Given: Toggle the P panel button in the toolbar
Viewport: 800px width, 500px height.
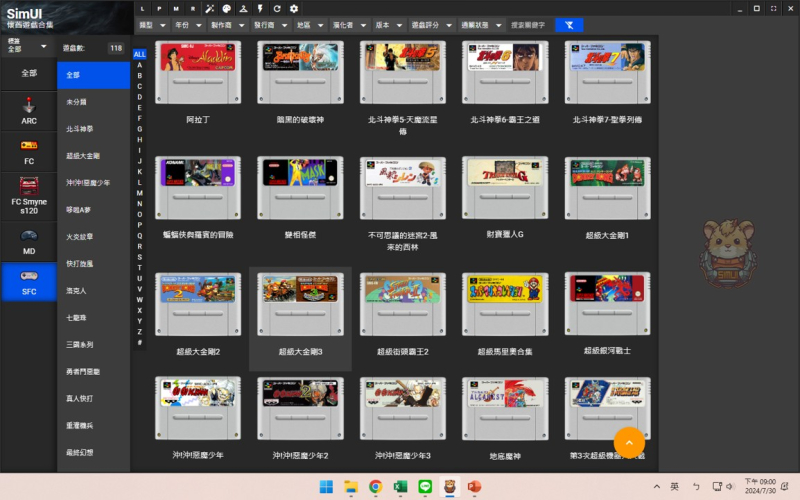Looking at the screenshot, I should click(159, 9).
